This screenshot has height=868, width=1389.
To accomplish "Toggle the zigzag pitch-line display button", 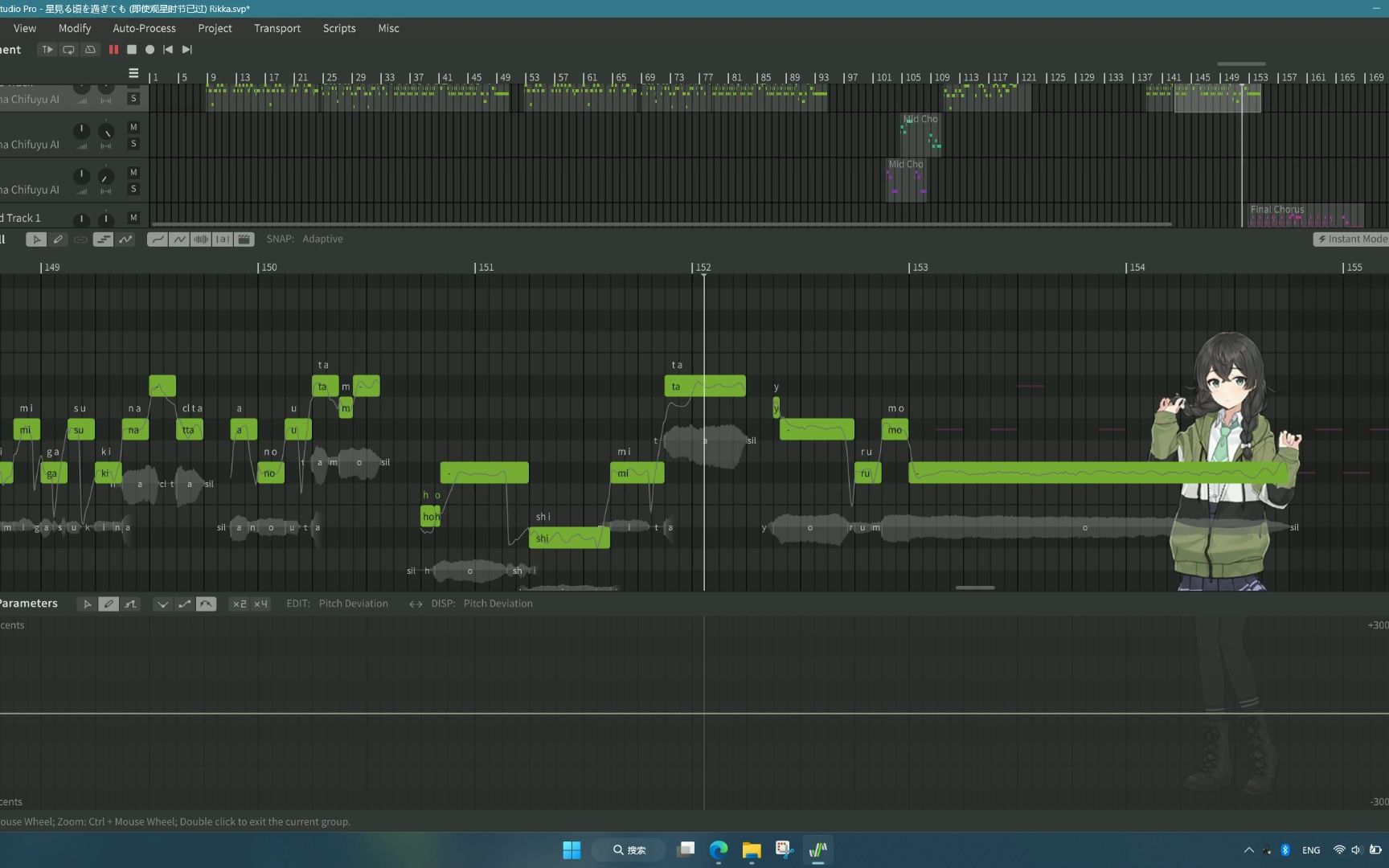I will point(179,240).
